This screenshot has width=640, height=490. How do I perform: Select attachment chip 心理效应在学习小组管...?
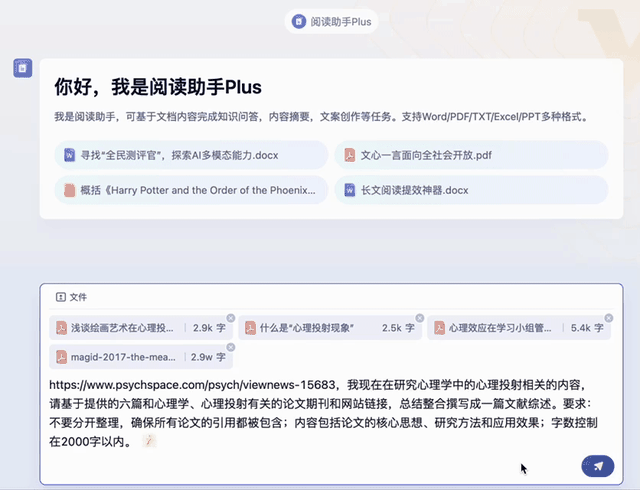point(519,328)
